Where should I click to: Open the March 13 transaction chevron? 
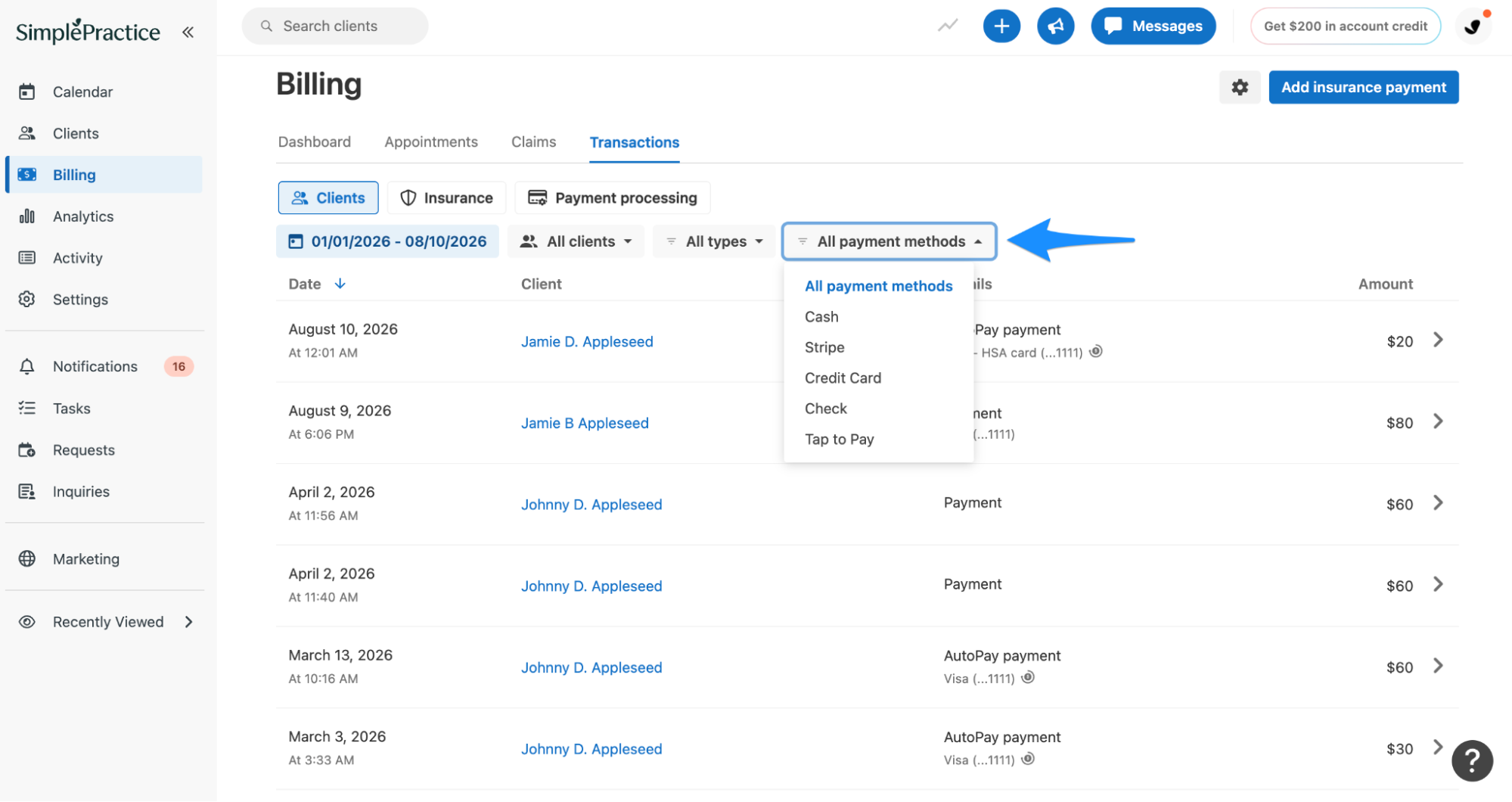[1438, 666]
